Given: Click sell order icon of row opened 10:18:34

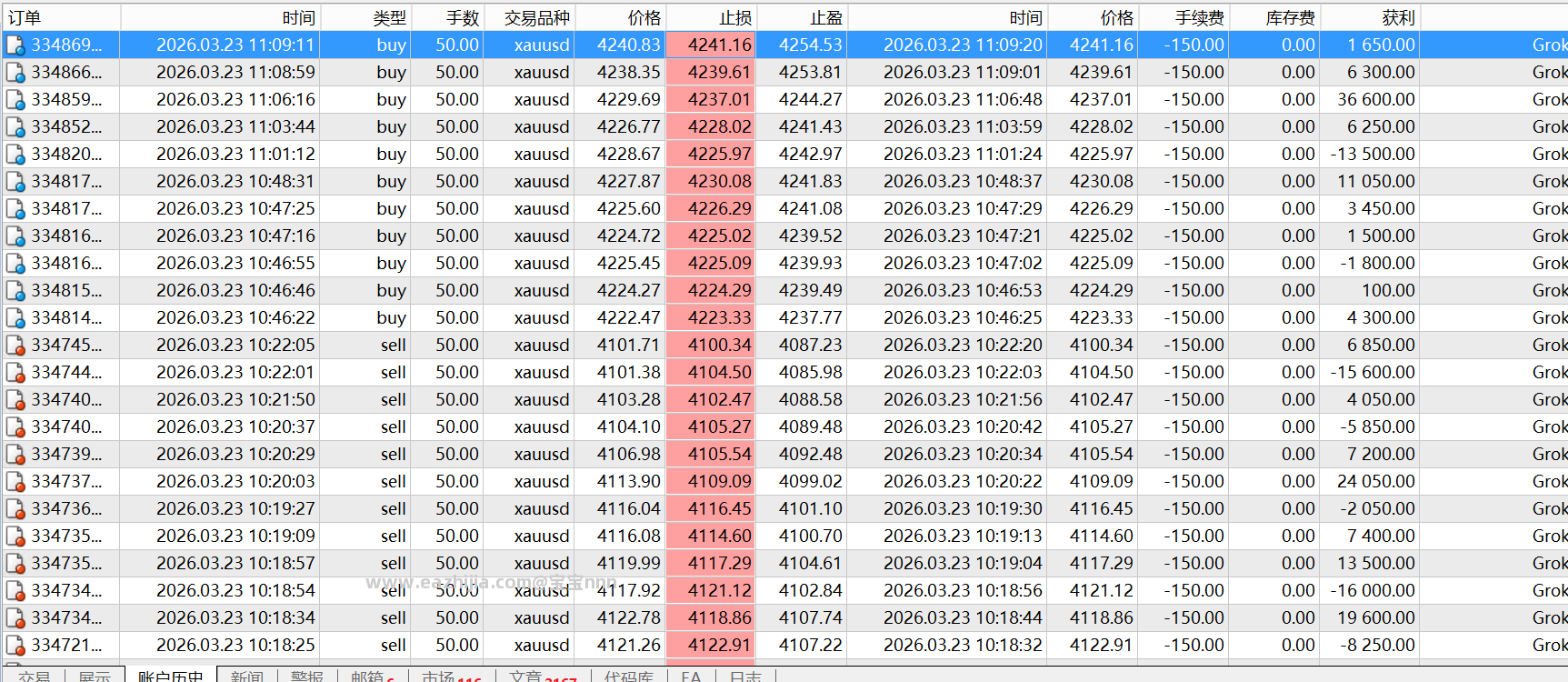Looking at the screenshot, I should (15, 618).
